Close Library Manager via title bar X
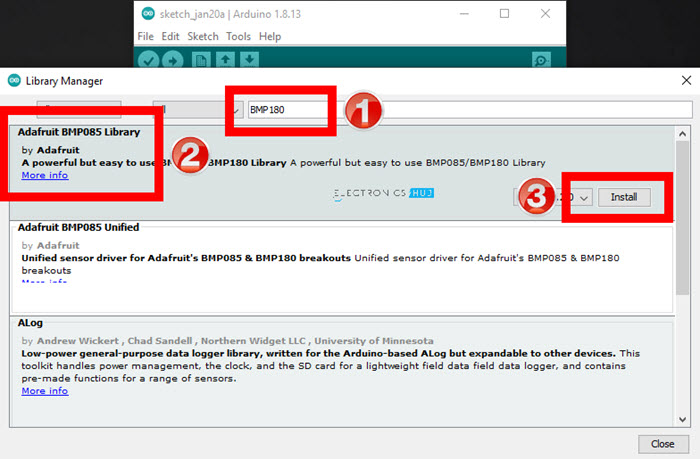700x459 pixels. (x=687, y=80)
